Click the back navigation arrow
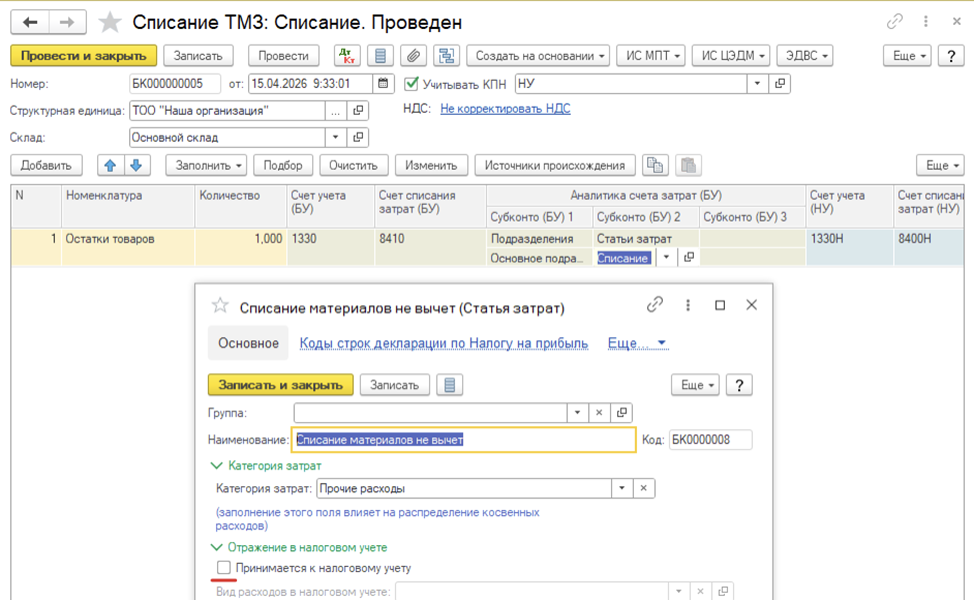The height and width of the screenshot is (600, 974). pos(31,22)
